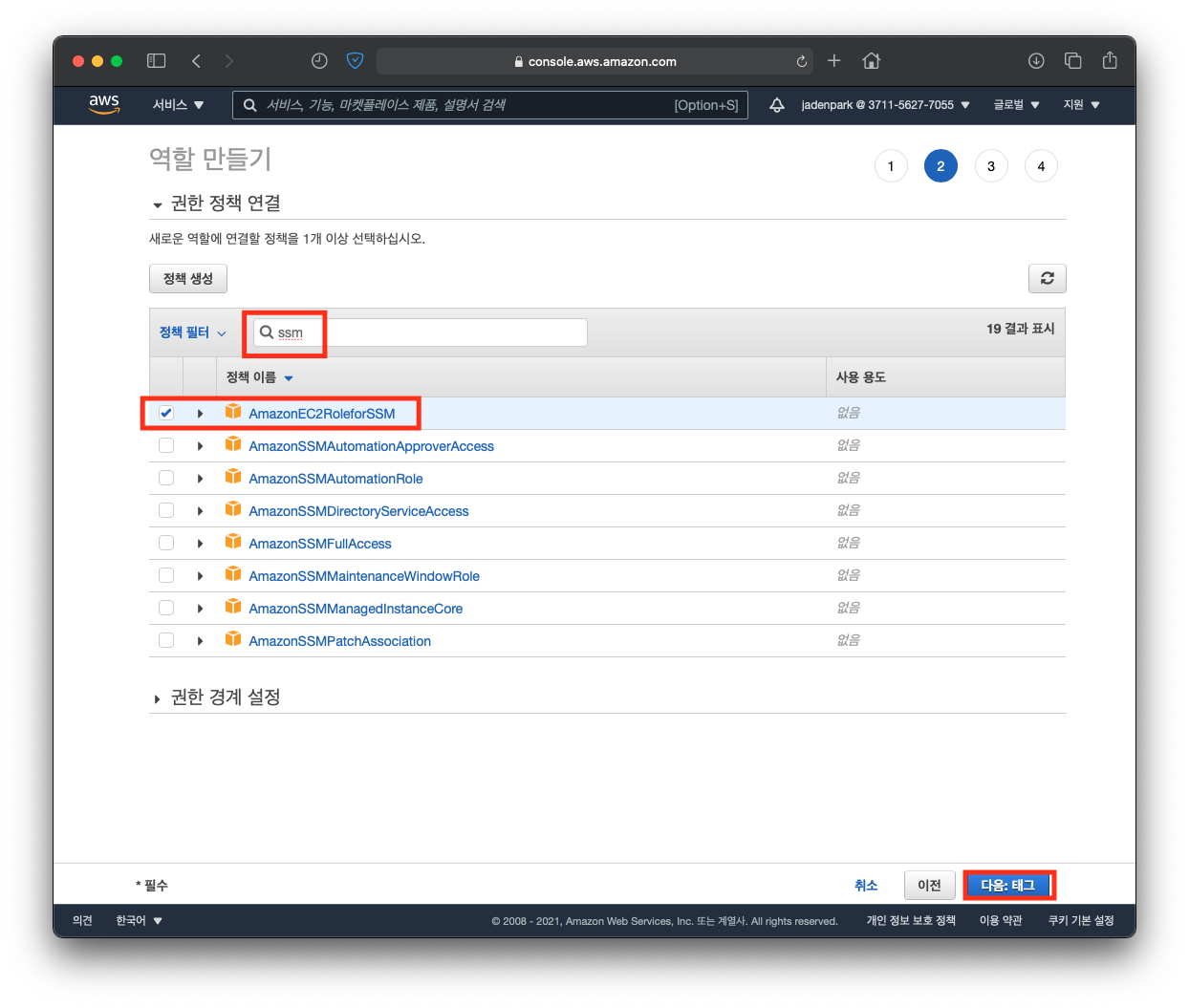Open Safari history clock icon
The width and height of the screenshot is (1189, 1008).
click(319, 61)
